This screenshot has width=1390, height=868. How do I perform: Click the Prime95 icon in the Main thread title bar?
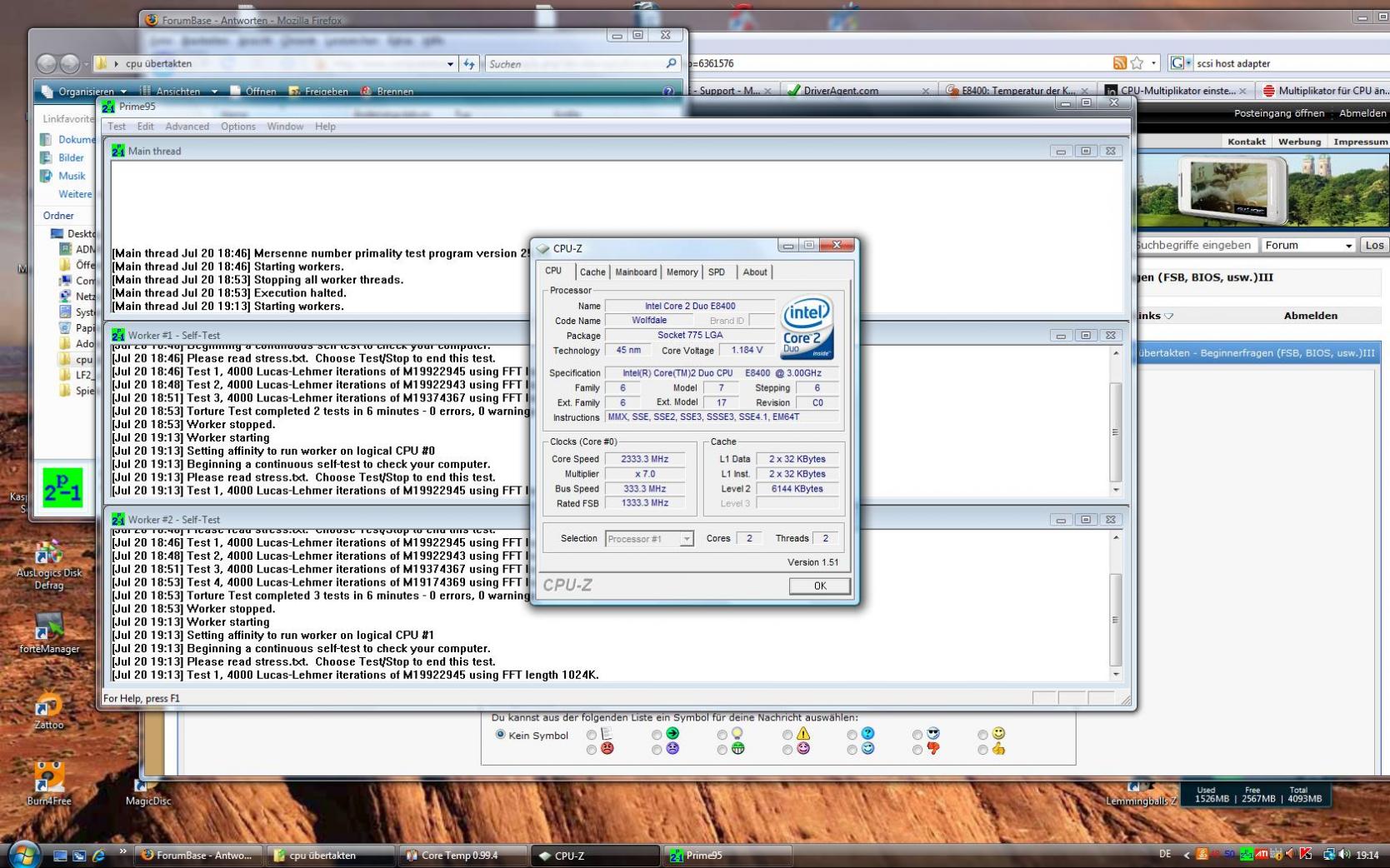click(118, 151)
